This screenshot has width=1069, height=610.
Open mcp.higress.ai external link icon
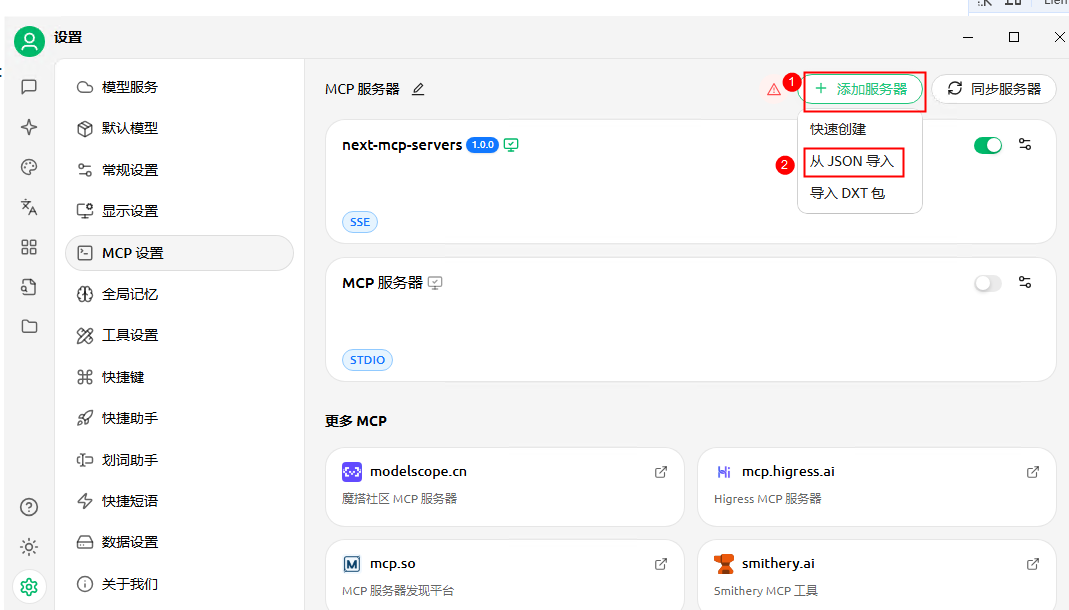(x=1033, y=472)
